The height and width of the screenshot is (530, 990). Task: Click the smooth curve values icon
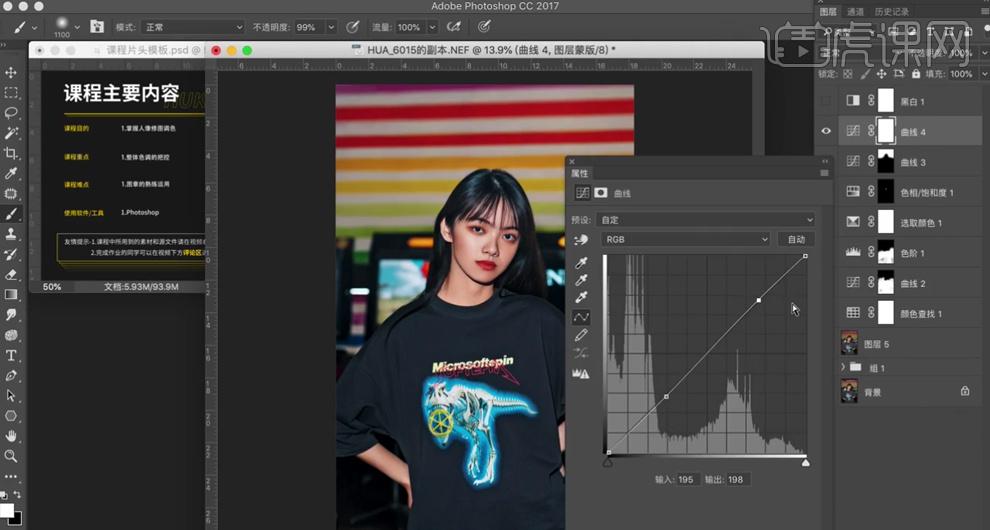pos(581,354)
